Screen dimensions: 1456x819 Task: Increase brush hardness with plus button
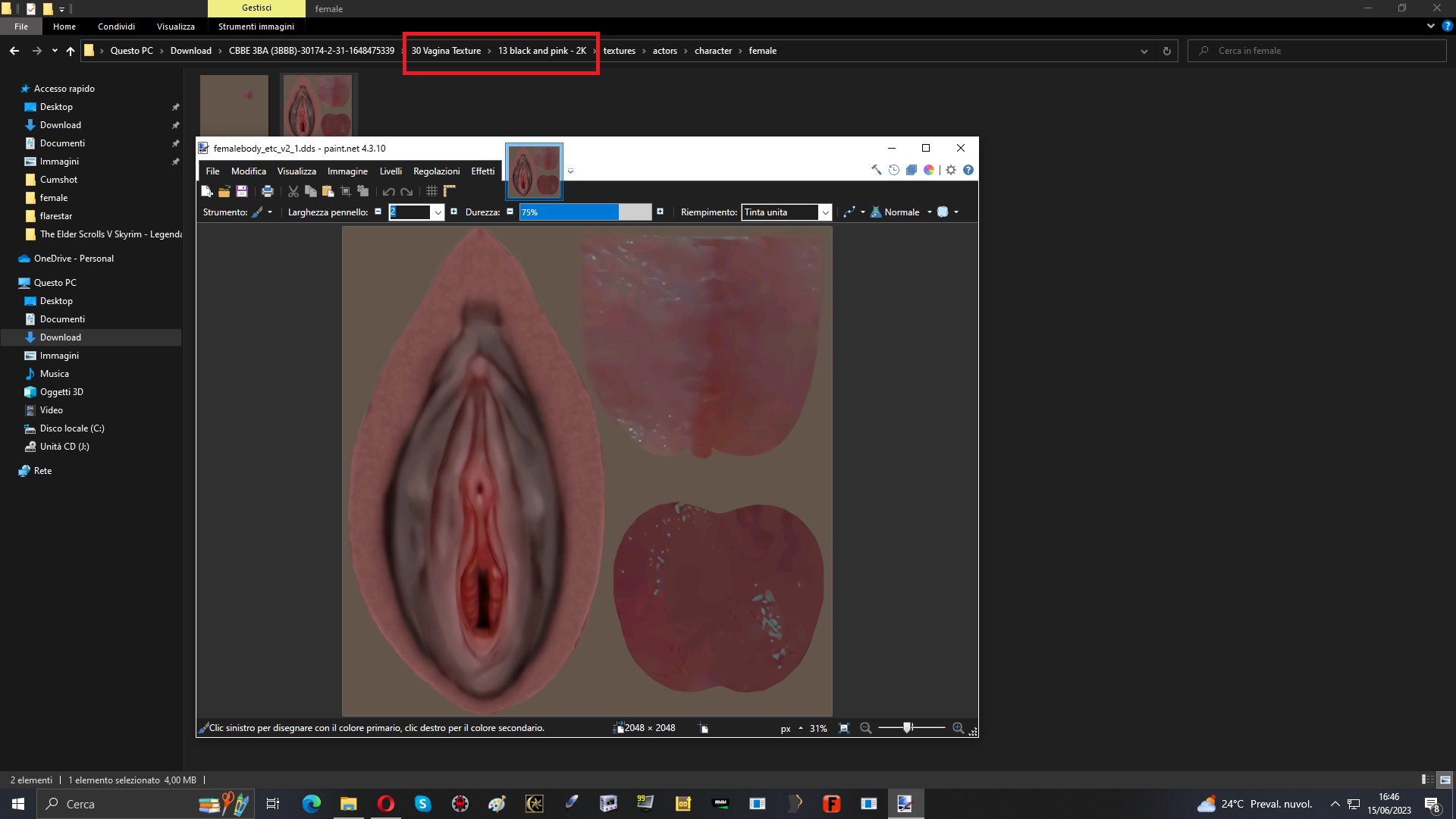(x=660, y=212)
